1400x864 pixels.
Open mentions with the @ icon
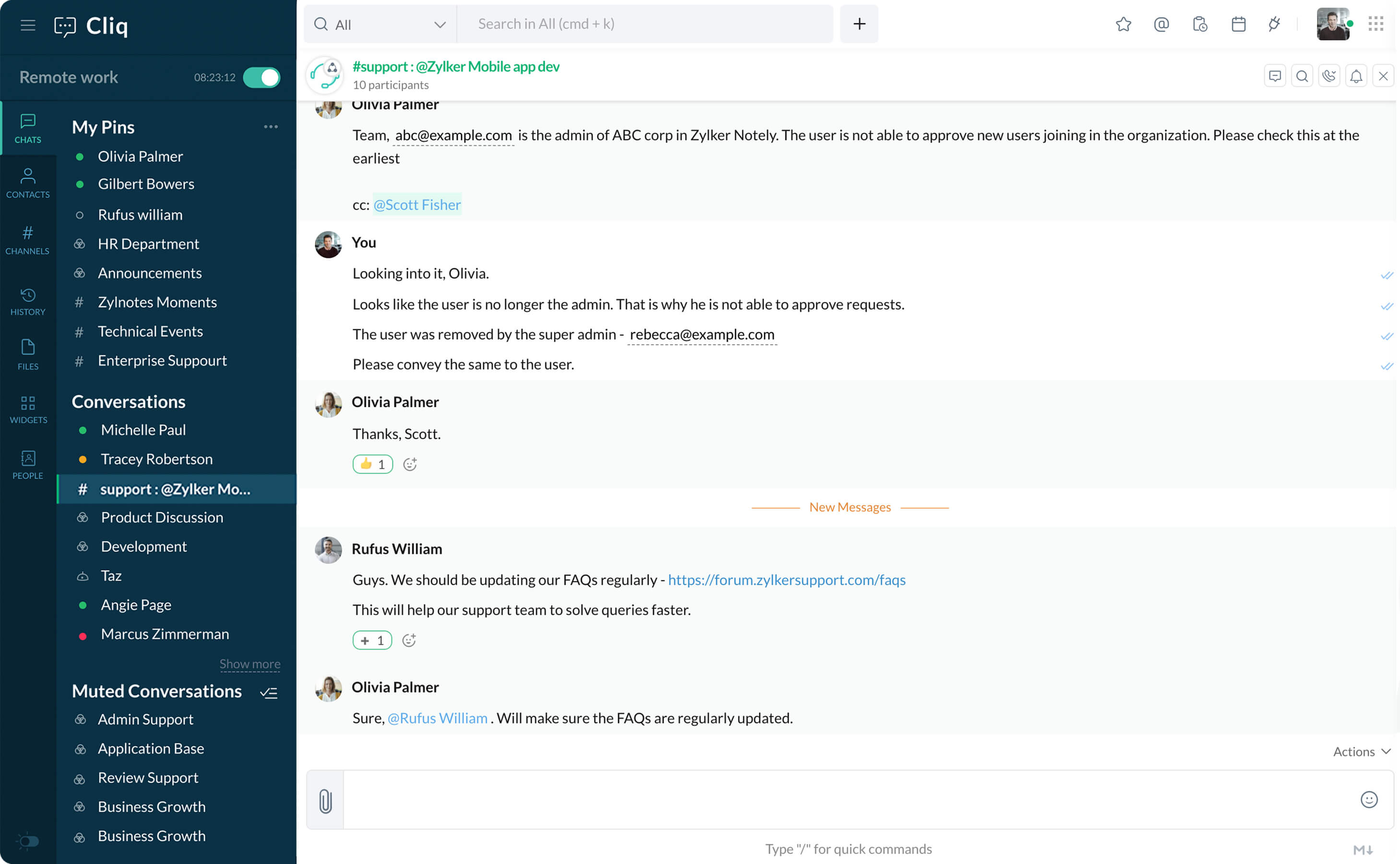(x=1161, y=24)
